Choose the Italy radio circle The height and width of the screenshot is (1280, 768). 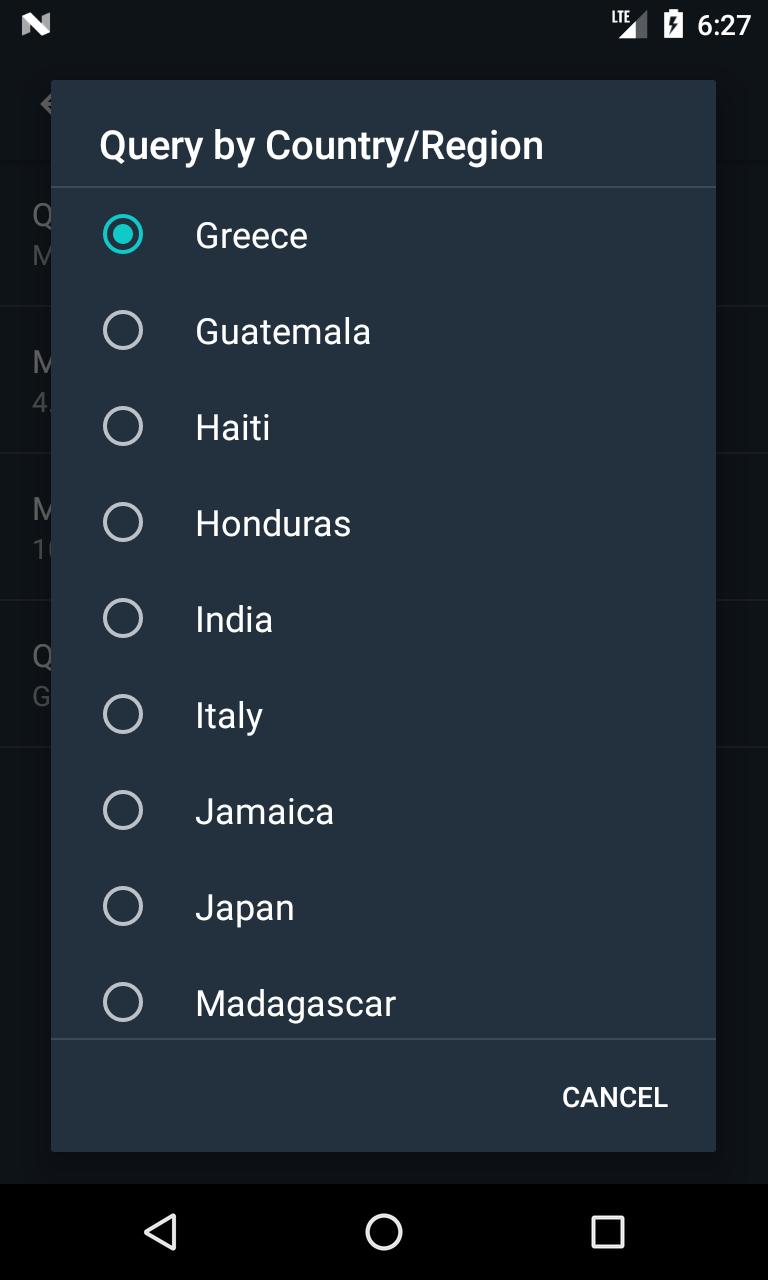click(123, 715)
